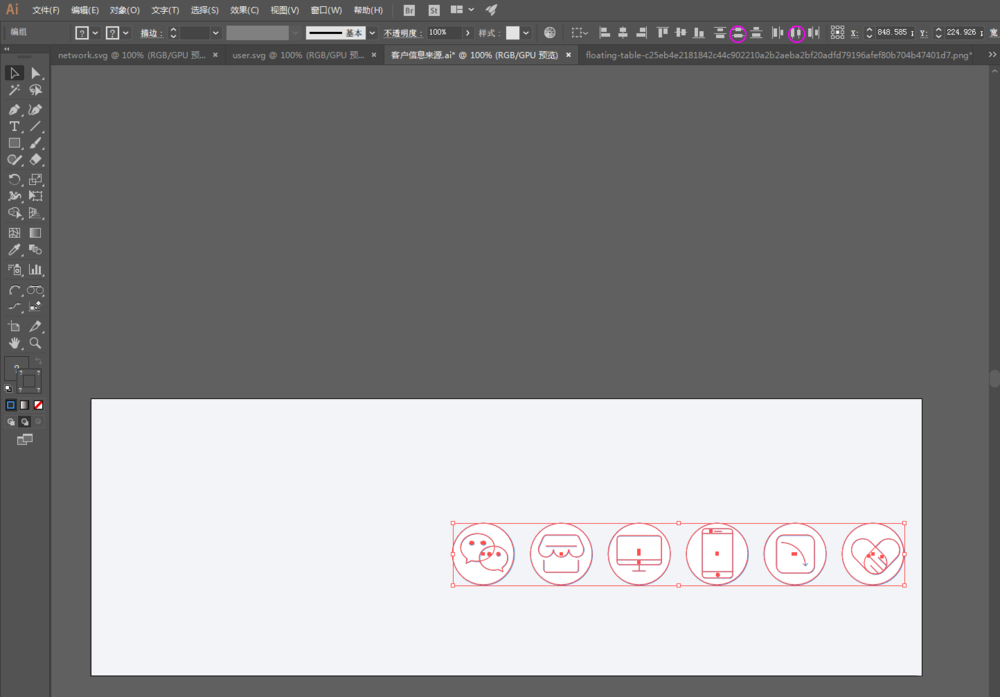1000x697 pixels.
Task: Click vertical distribute center icon
Action: (738, 33)
